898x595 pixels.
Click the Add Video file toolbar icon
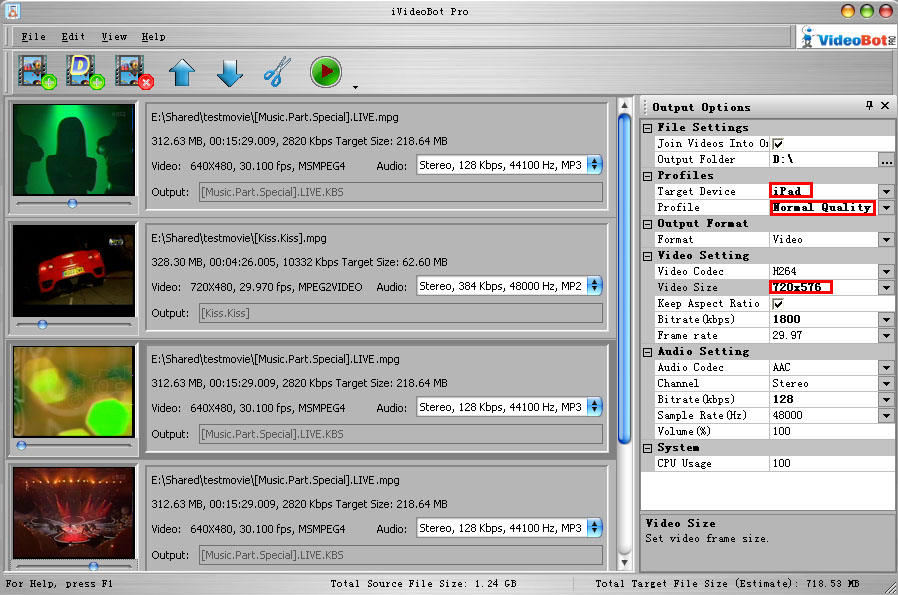[37, 72]
